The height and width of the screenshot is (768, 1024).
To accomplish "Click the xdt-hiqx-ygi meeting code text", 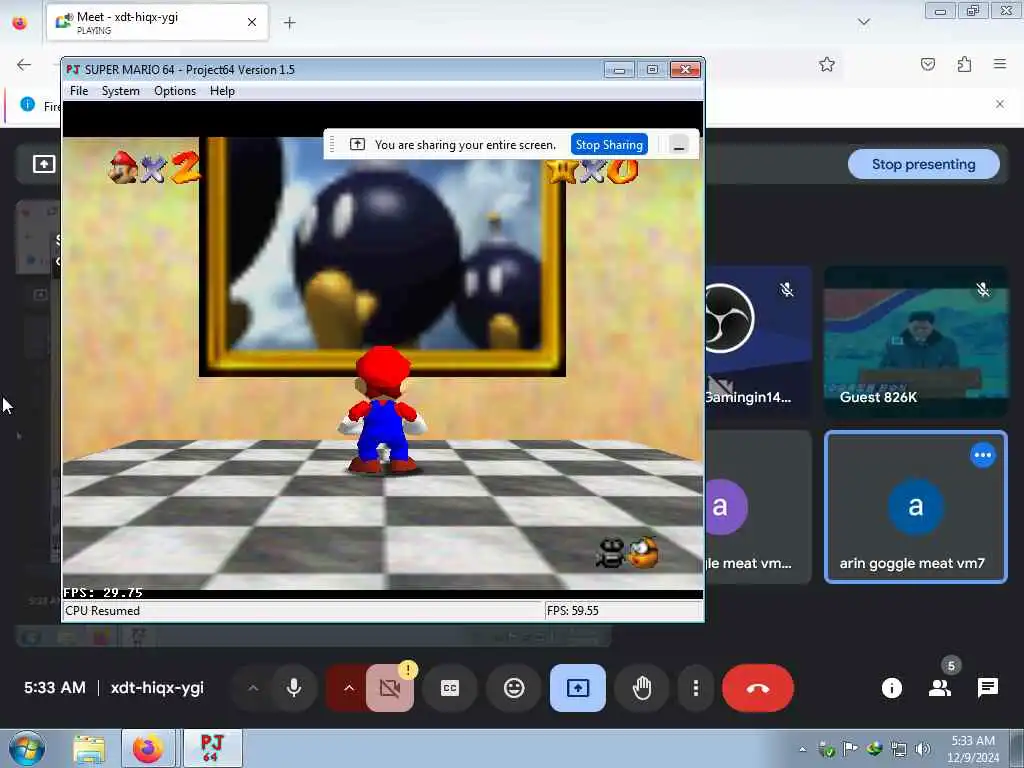I will [157, 688].
